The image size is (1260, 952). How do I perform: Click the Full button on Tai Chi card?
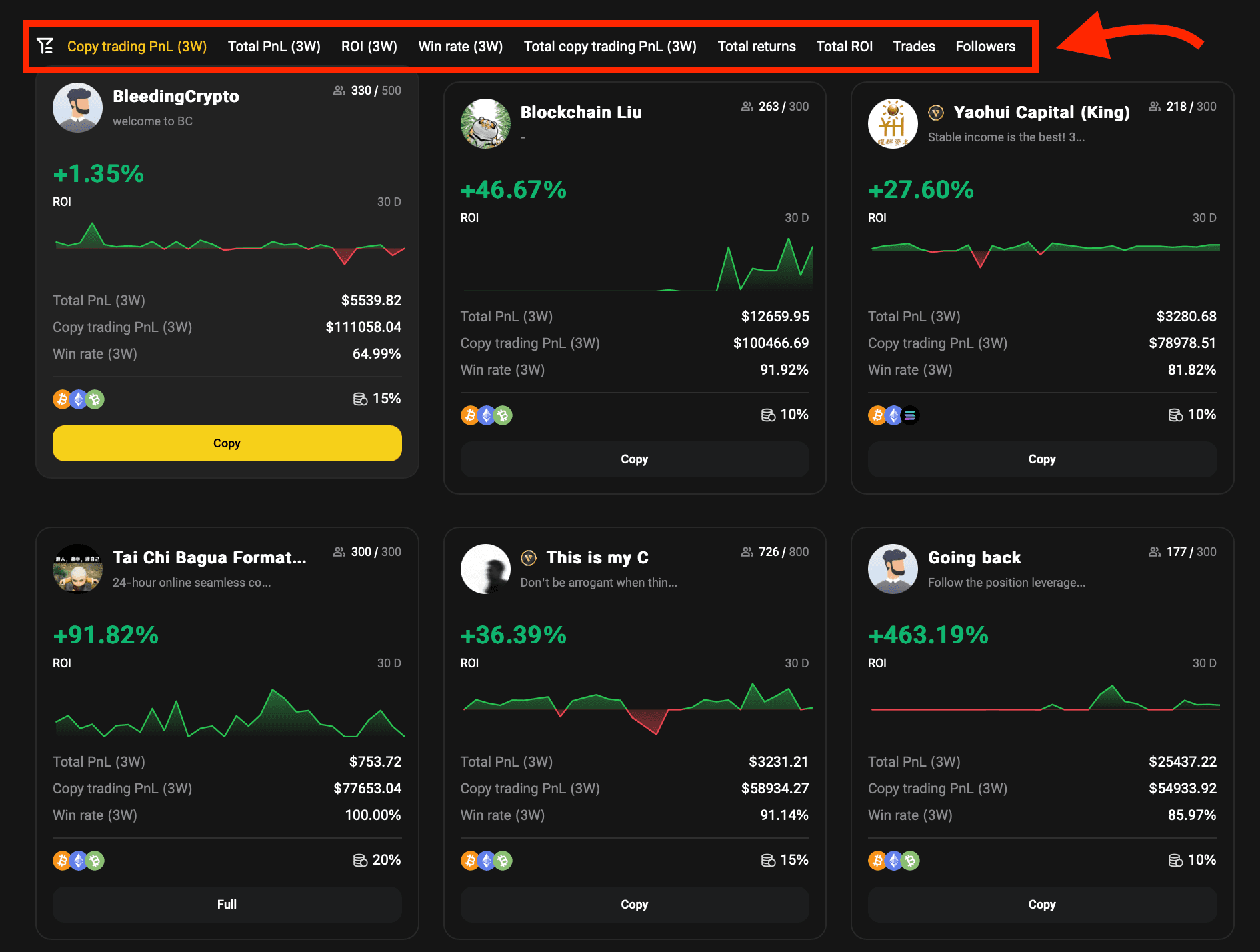[x=227, y=905]
